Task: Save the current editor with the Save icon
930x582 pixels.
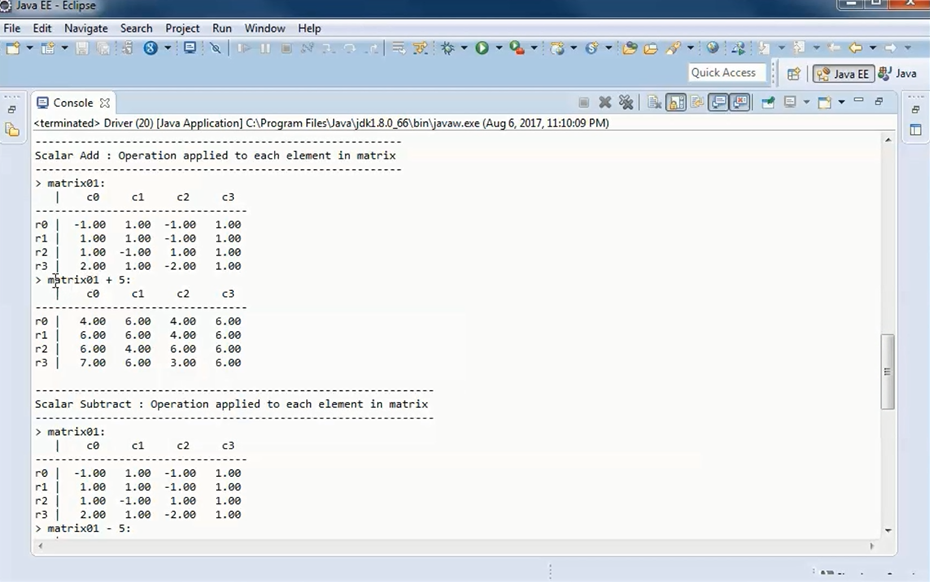Action: tap(82, 47)
